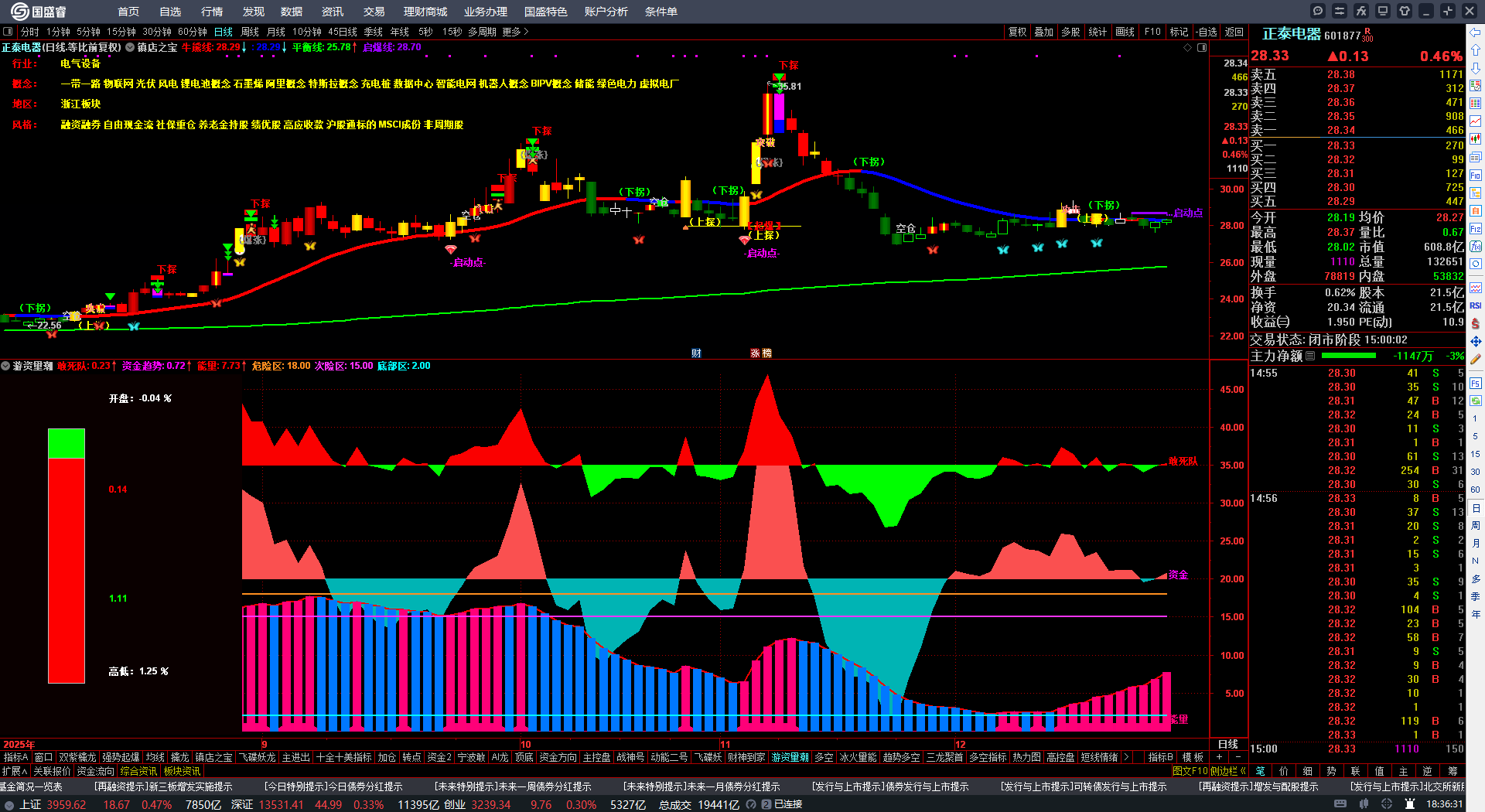This screenshot has height=812, width=1485.
Task: Click the -自选 remove from watchlist button
Action: click(x=1207, y=32)
